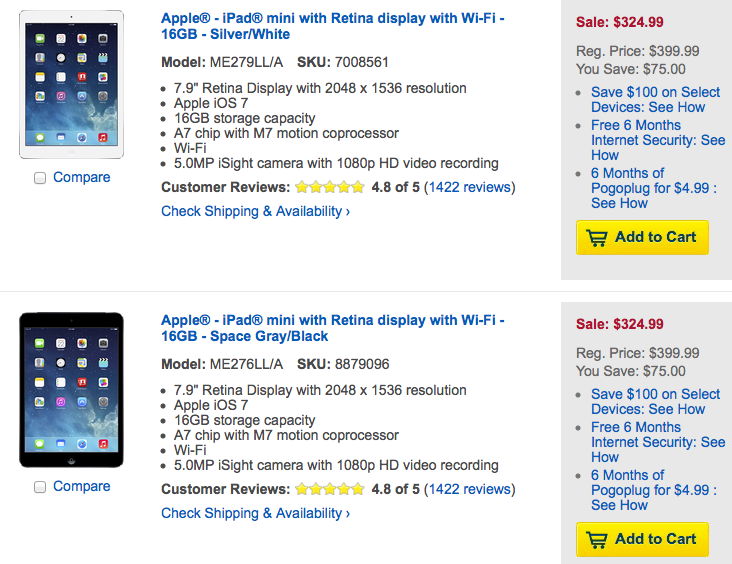Open second Save $100 on Select Devices offer
This screenshot has width=732, height=564.
pos(655,401)
